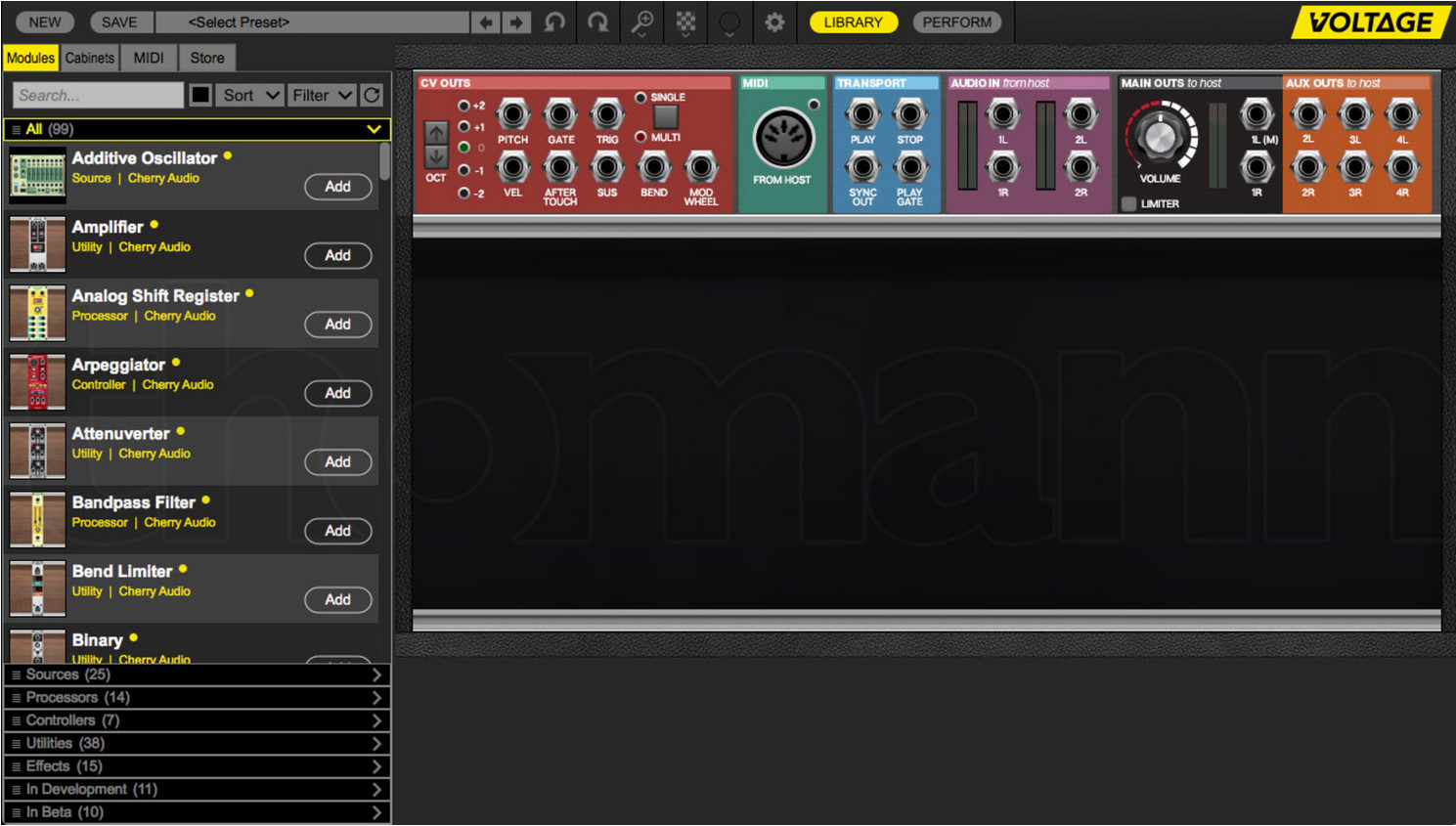Add the Additive Oscillator module

[338, 187]
